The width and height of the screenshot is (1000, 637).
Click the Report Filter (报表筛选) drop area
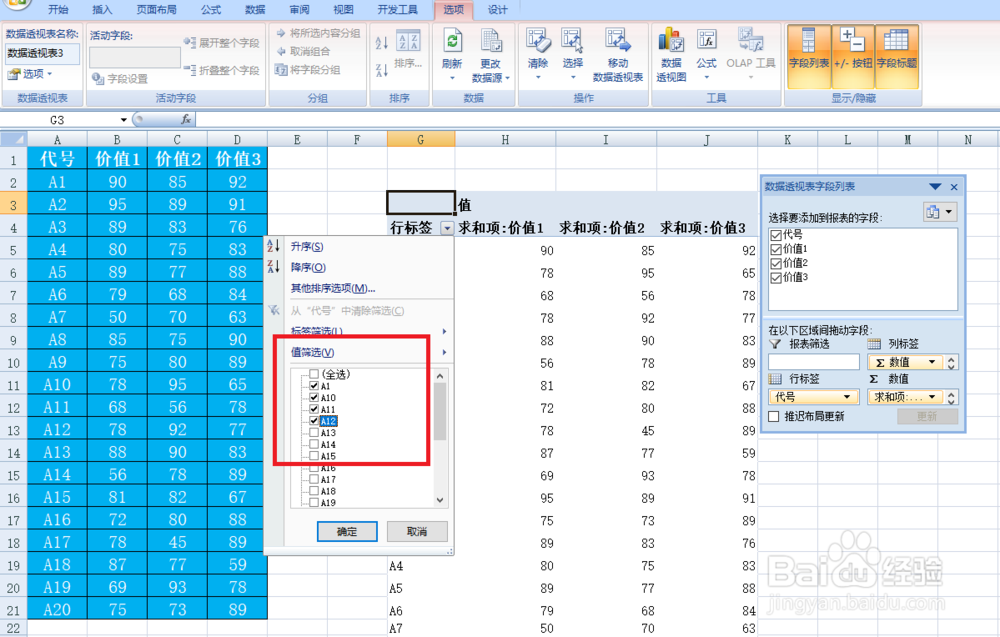pyautogui.click(x=814, y=362)
